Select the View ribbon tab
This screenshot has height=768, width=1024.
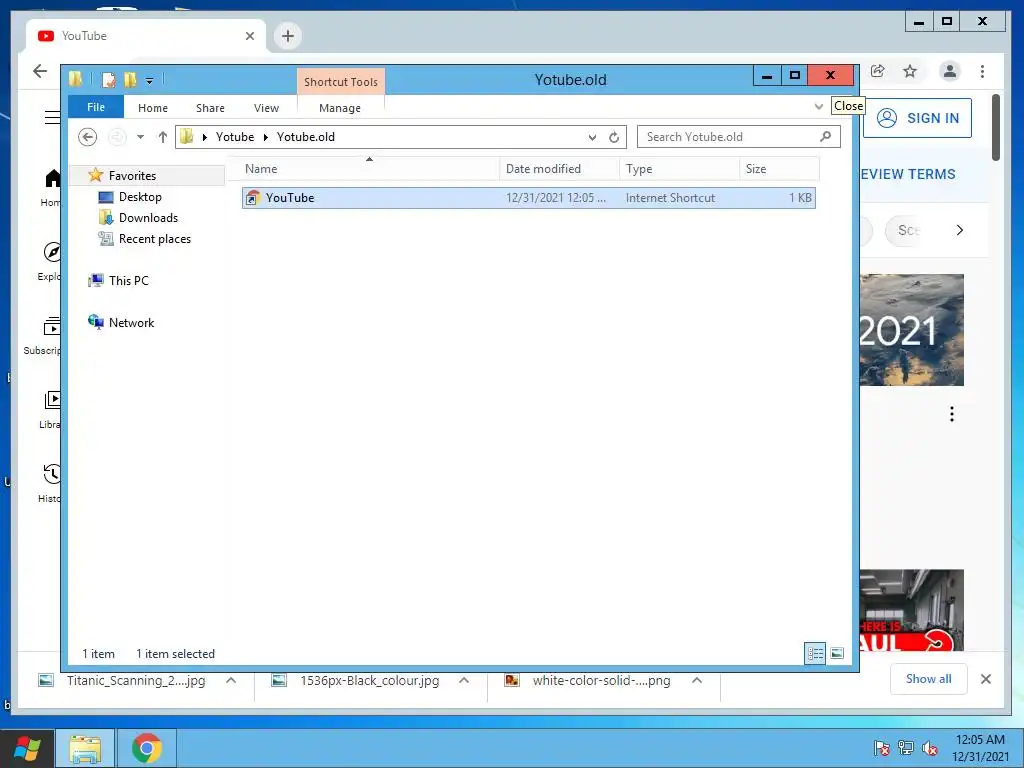(266, 108)
